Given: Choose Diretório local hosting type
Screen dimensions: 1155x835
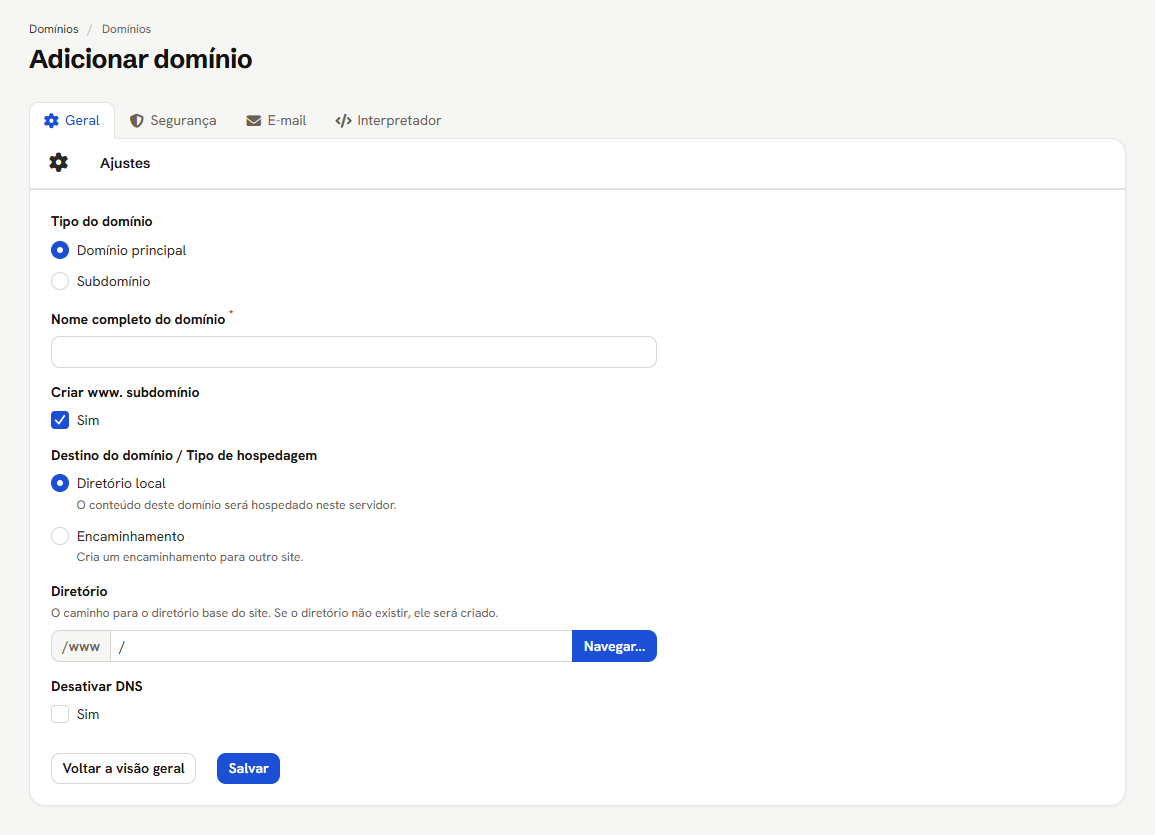Looking at the screenshot, I should (x=60, y=483).
